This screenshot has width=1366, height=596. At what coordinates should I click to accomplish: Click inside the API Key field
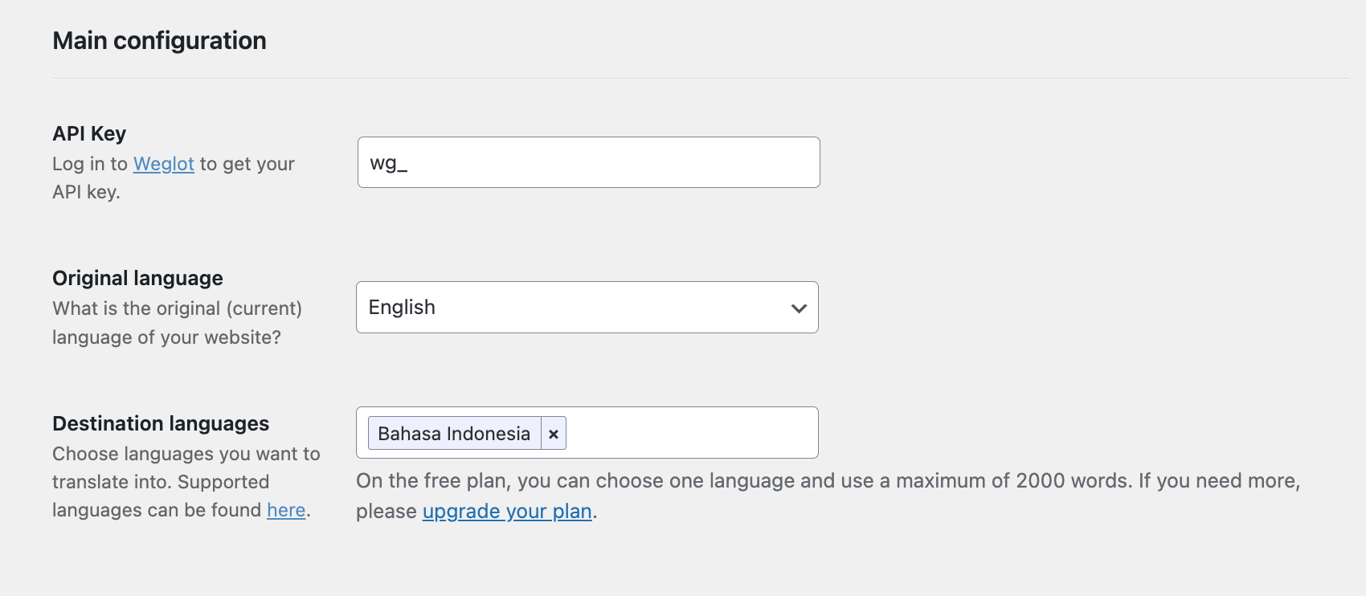click(588, 162)
